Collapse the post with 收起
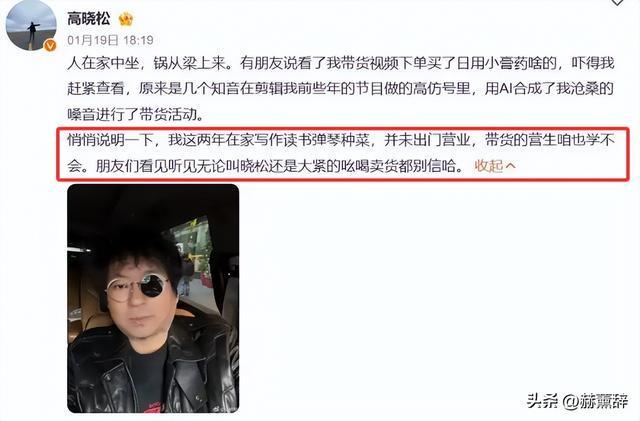640x421 pixels. click(x=489, y=166)
